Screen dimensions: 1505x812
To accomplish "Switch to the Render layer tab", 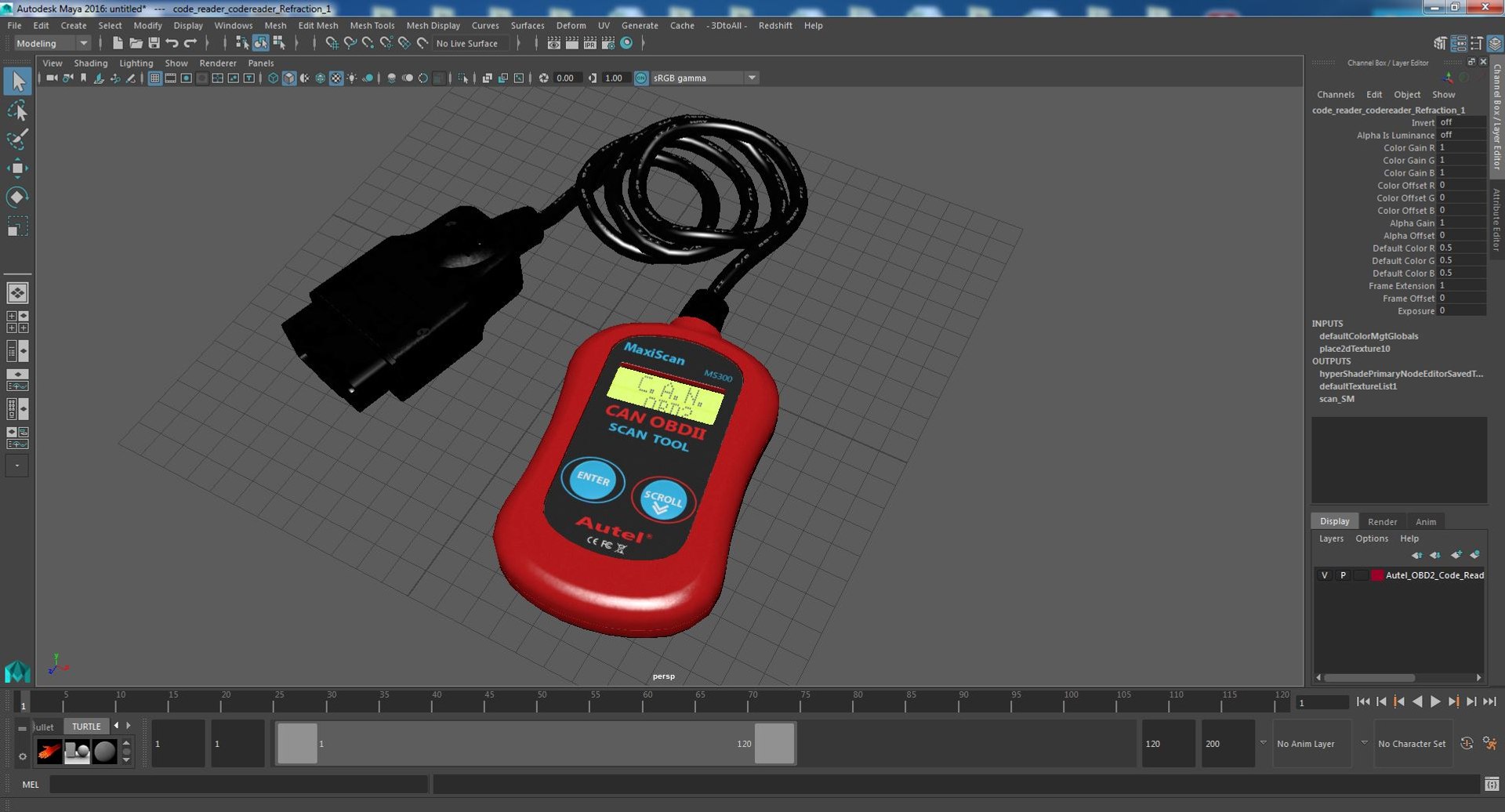I will point(1382,521).
